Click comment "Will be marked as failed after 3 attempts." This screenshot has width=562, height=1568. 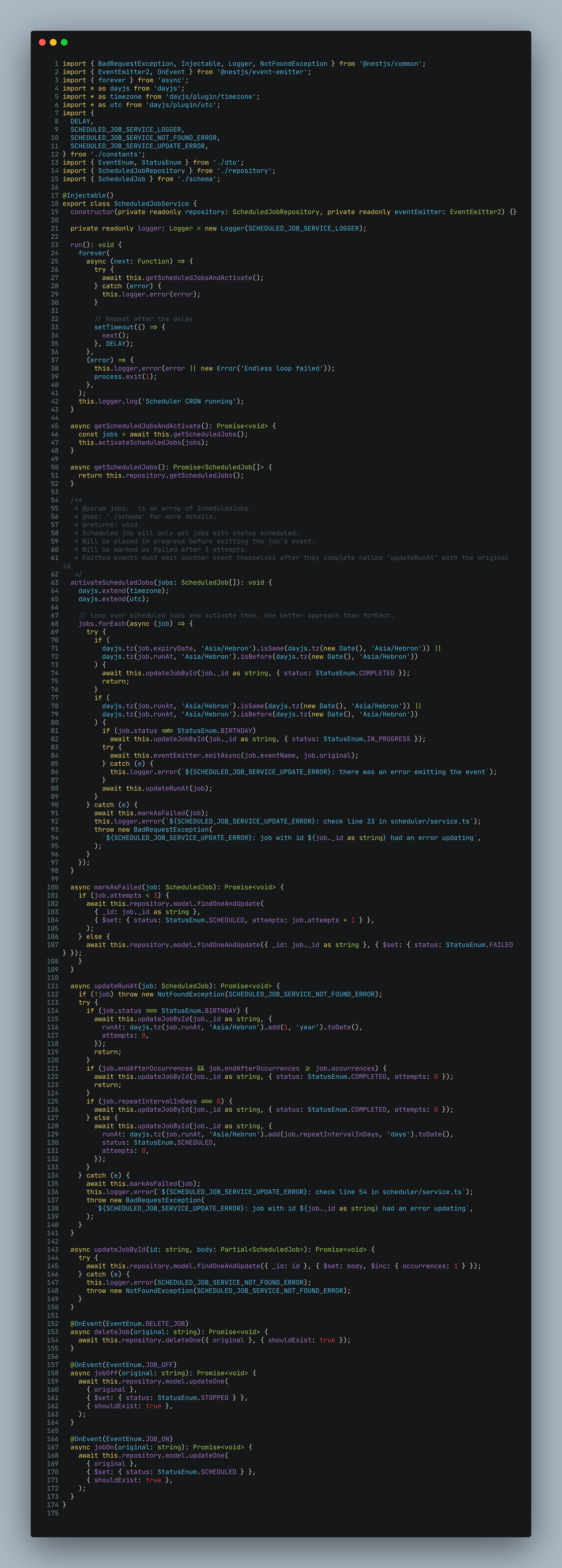[x=165, y=550]
